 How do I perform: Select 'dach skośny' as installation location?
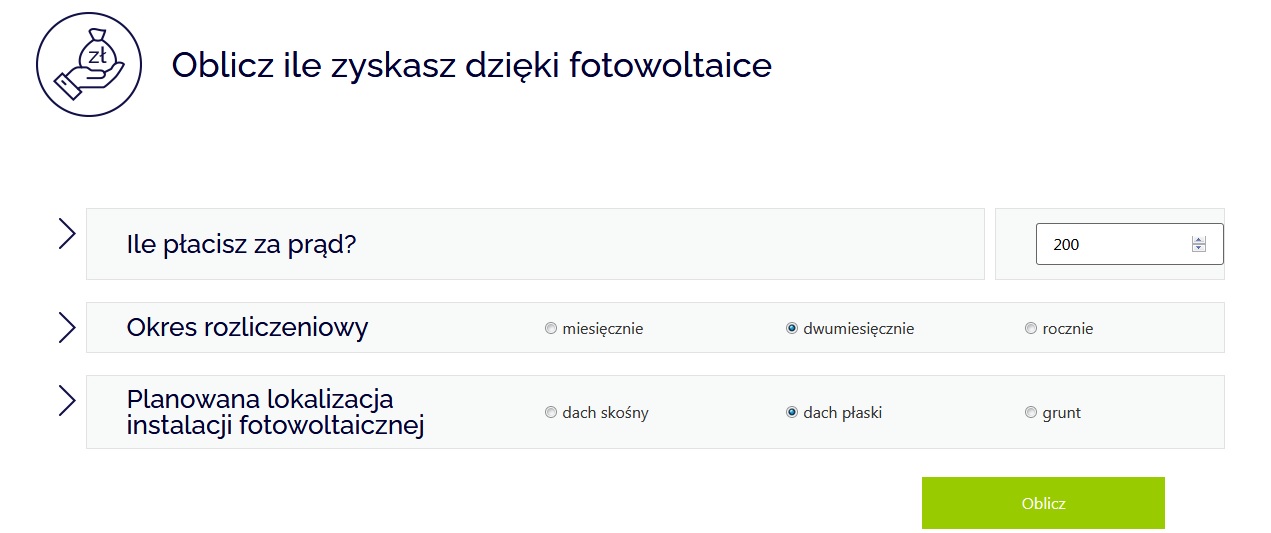coord(551,412)
